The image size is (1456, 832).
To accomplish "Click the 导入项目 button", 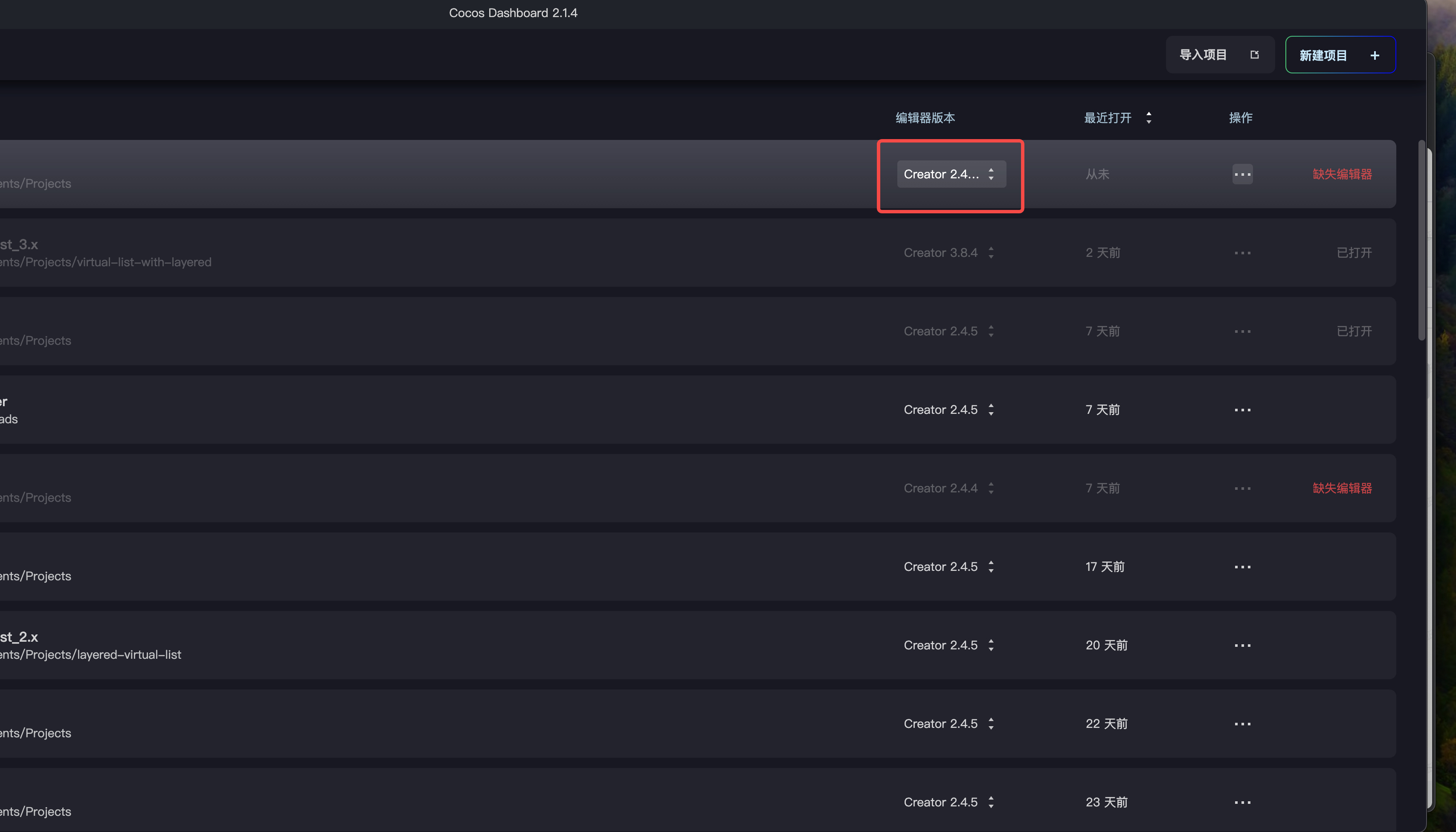I will (x=1203, y=55).
